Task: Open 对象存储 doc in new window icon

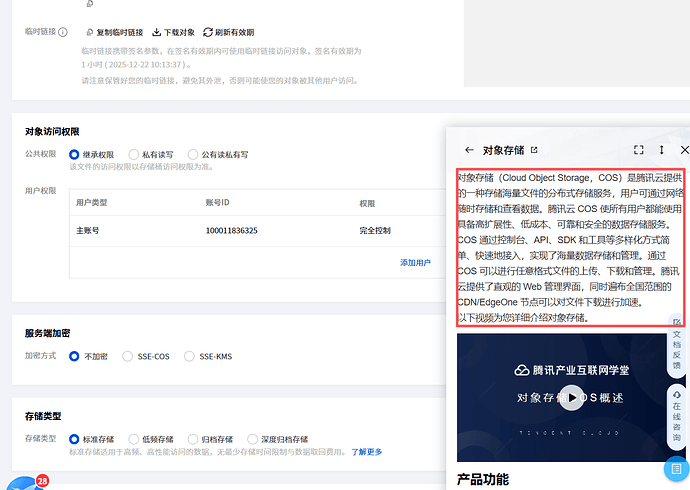Action: [x=534, y=150]
